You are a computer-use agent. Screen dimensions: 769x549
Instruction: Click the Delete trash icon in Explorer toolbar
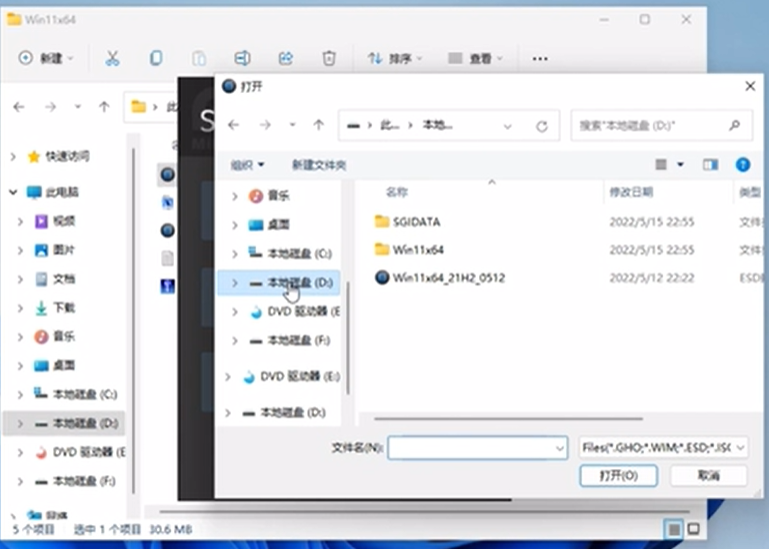(x=329, y=58)
